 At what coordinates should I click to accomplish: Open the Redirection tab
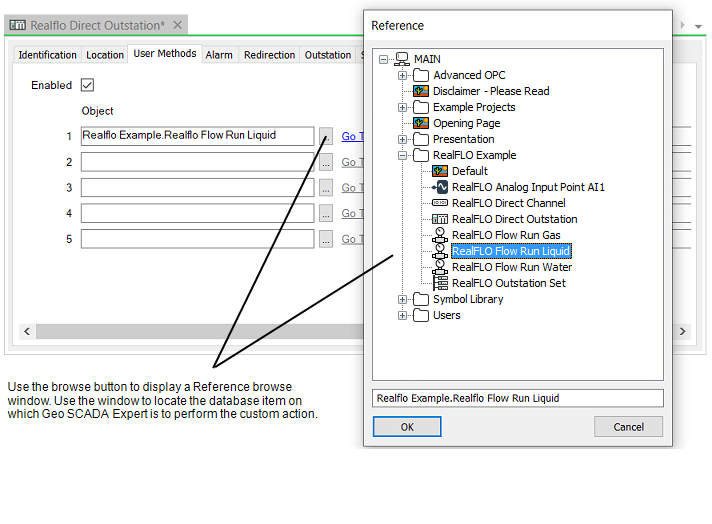(269, 55)
